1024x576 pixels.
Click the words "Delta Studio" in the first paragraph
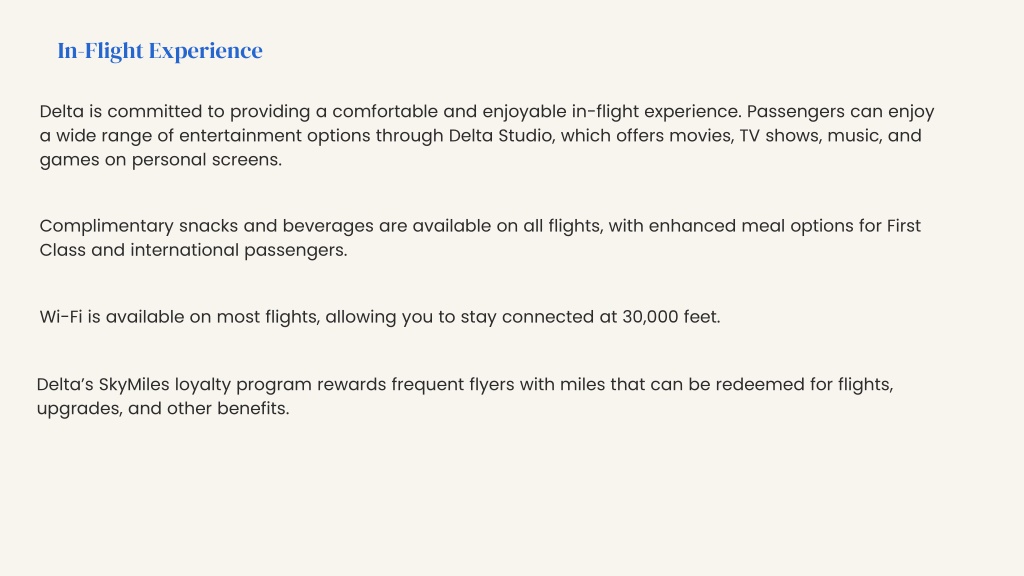pyautogui.click(x=500, y=135)
